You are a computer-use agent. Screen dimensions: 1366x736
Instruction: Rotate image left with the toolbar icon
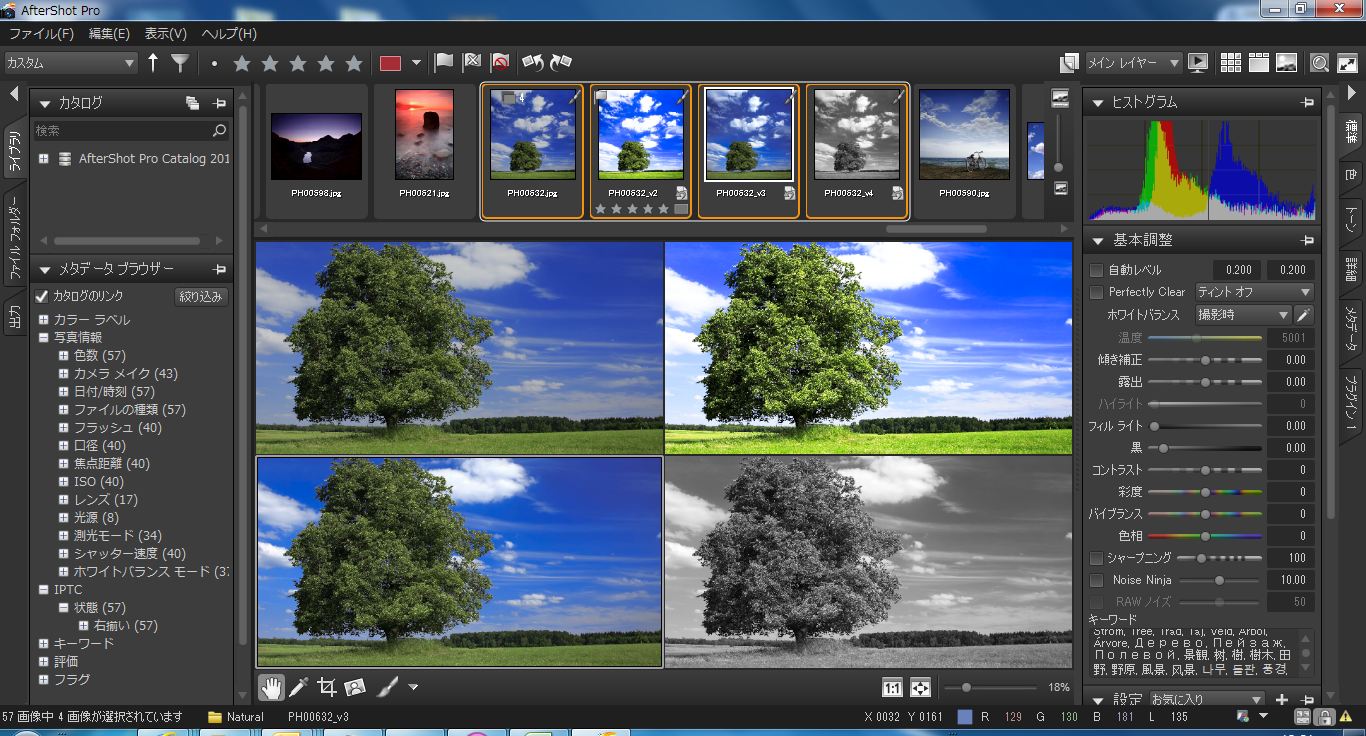pyautogui.click(x=533, y=63)
